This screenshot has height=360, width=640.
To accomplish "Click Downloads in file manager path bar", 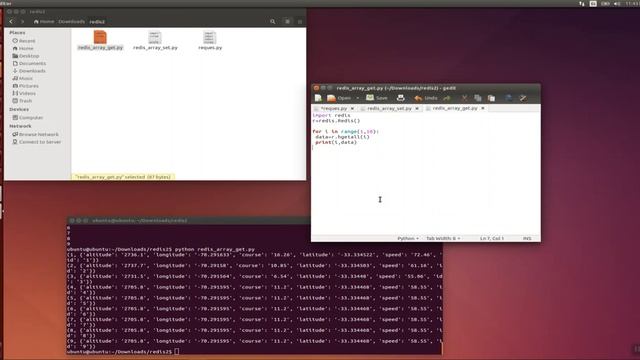I will 71,22.
